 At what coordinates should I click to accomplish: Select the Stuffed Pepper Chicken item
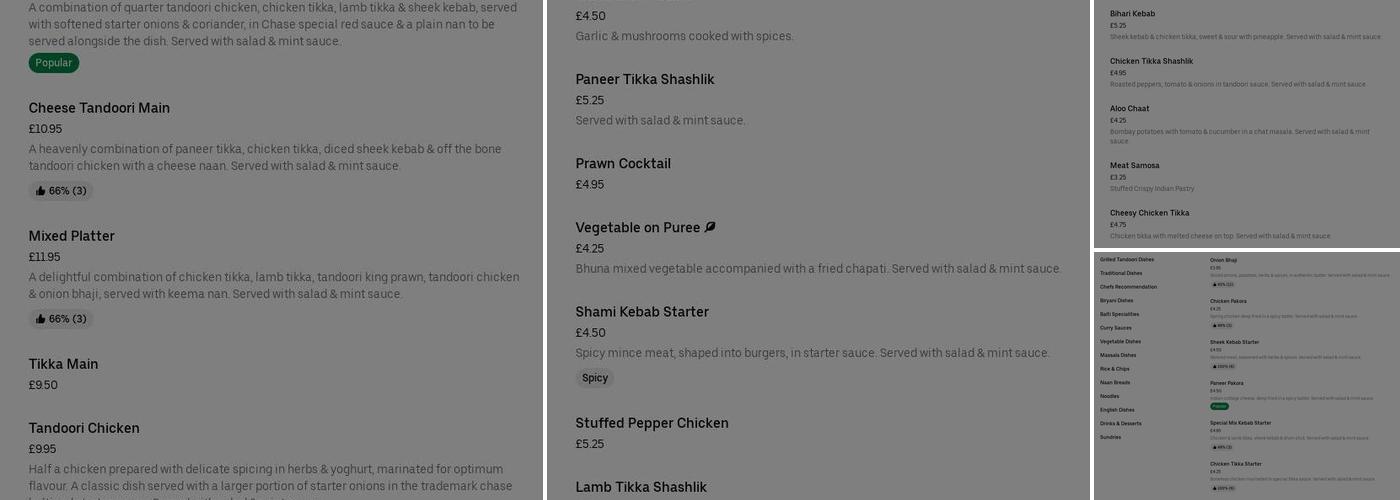click(652, 424)
